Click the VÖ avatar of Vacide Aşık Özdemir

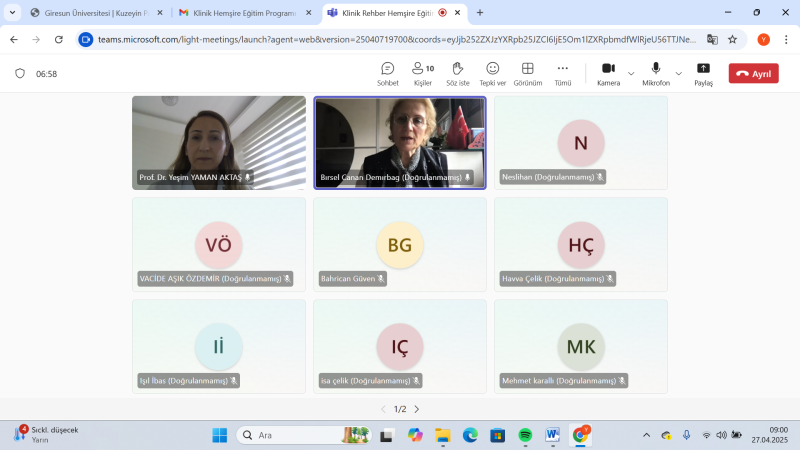coord(219,245)
